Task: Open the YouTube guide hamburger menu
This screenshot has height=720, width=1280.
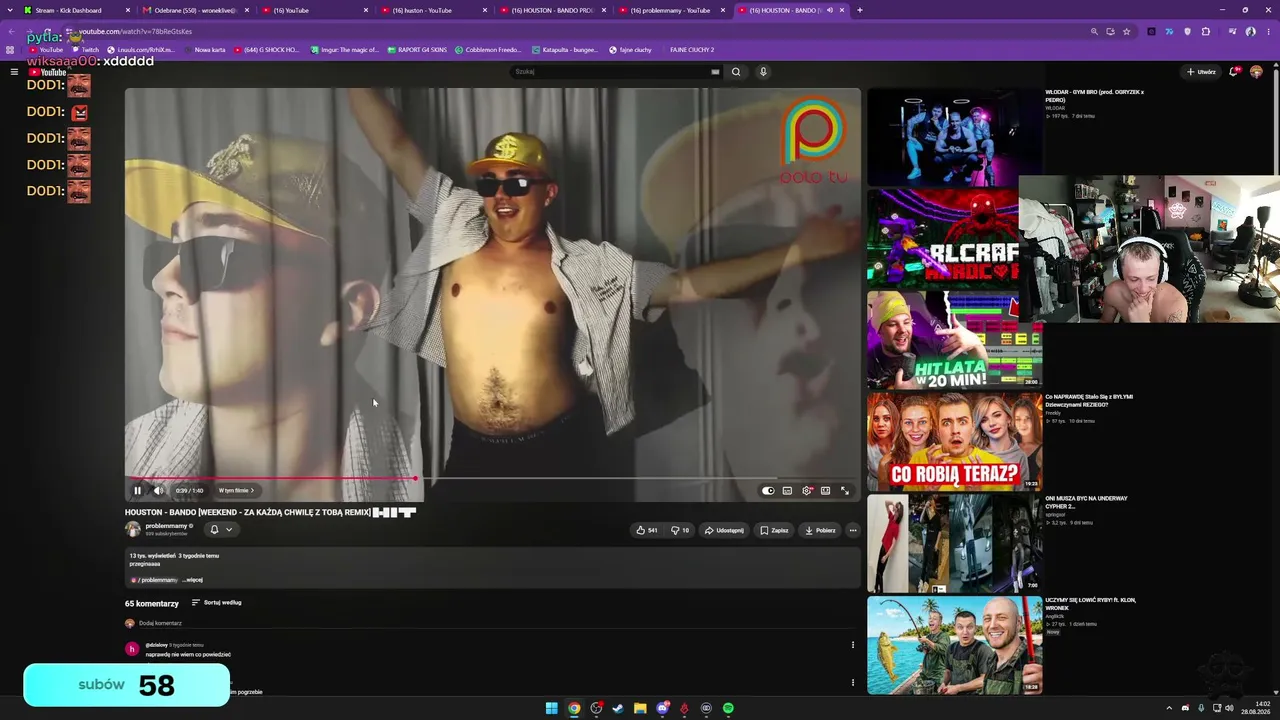Action: 14,72
